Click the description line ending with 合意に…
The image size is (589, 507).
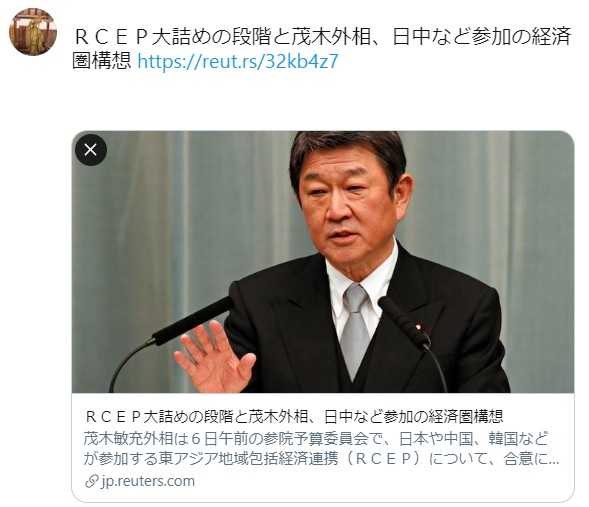click(321, 459)
